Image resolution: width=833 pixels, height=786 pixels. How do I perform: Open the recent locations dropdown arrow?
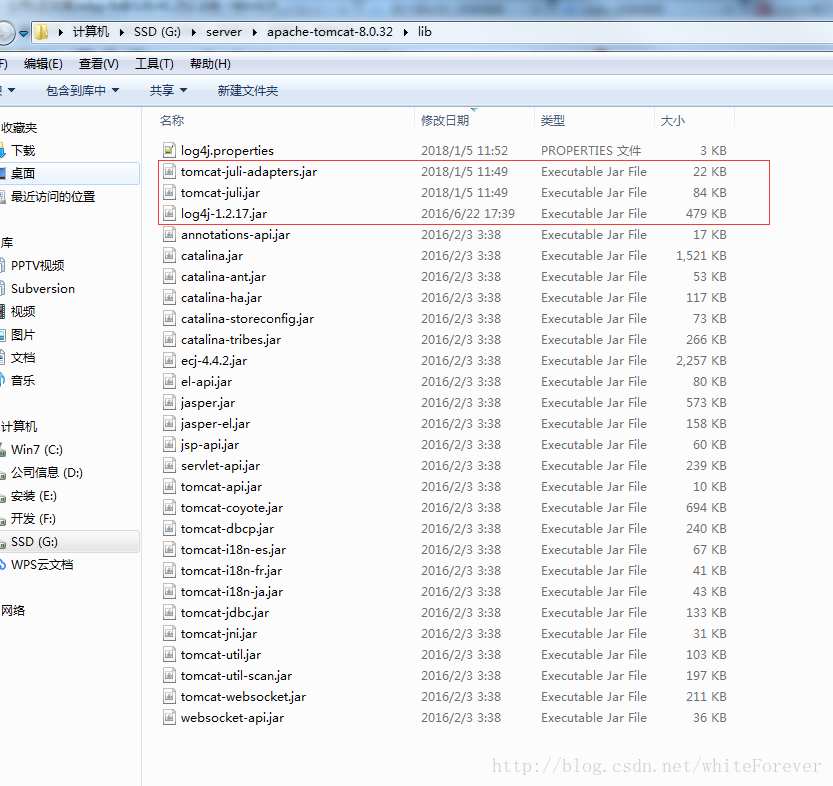click(x=23, y=33)
